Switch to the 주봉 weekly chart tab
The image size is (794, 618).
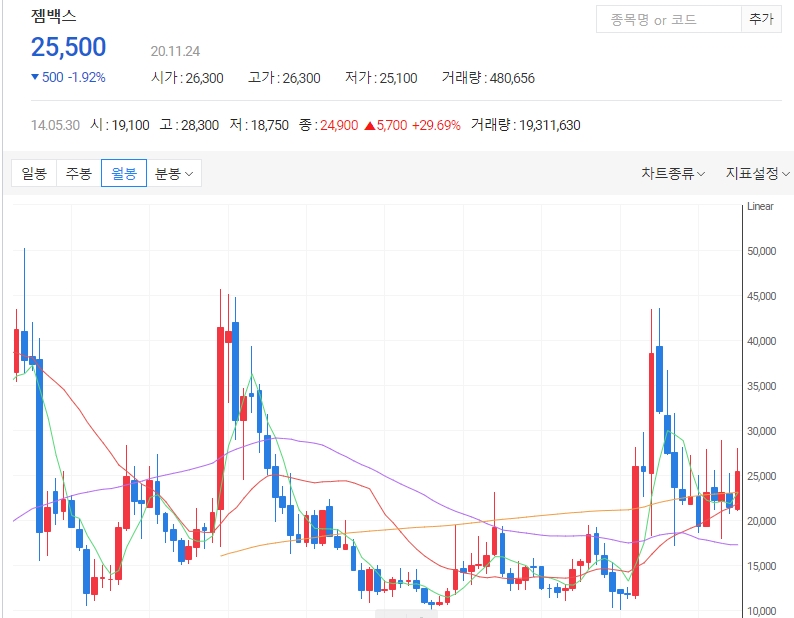coord(78,173)
